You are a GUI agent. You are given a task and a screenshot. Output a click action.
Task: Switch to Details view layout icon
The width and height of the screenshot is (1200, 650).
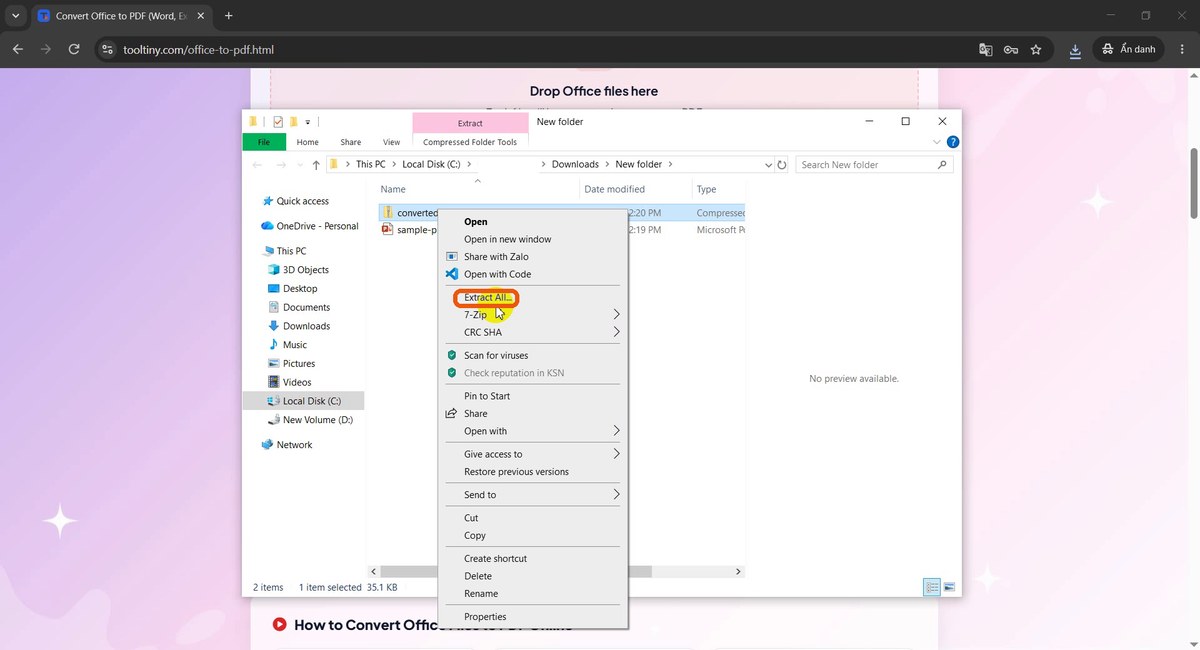(932, 588)
